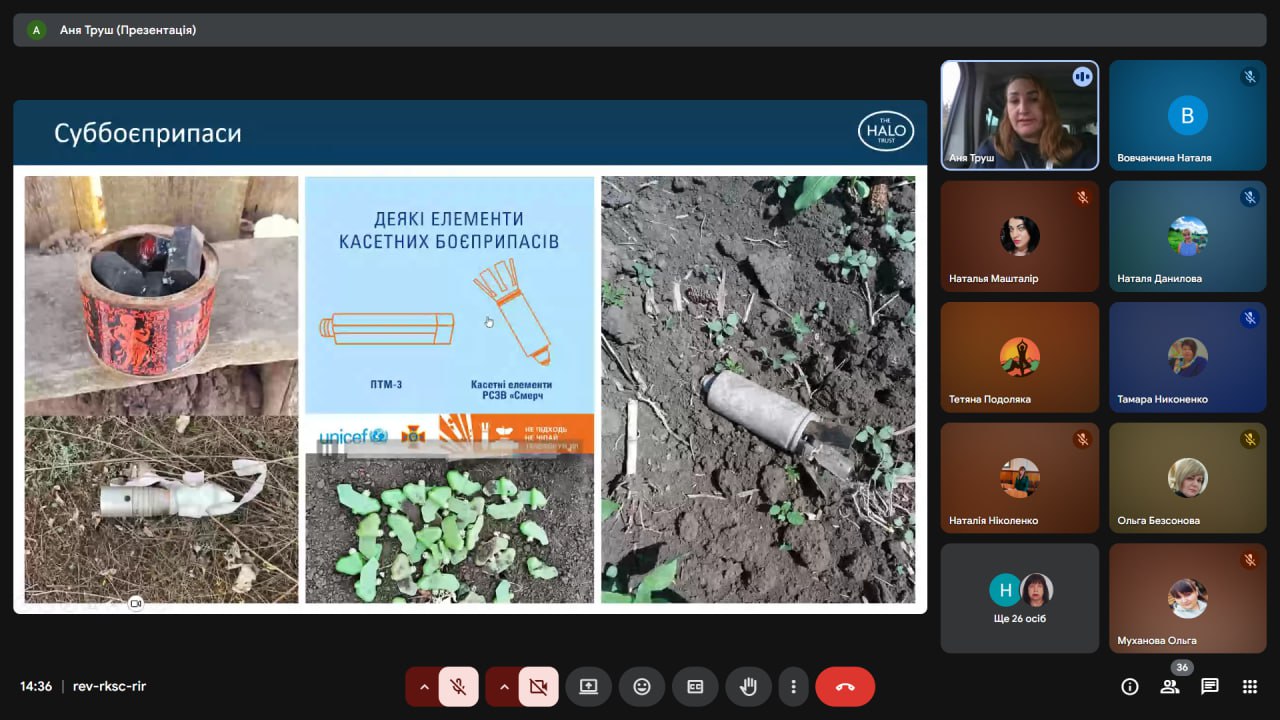Toggle closed captions

(x=695, y=687)
